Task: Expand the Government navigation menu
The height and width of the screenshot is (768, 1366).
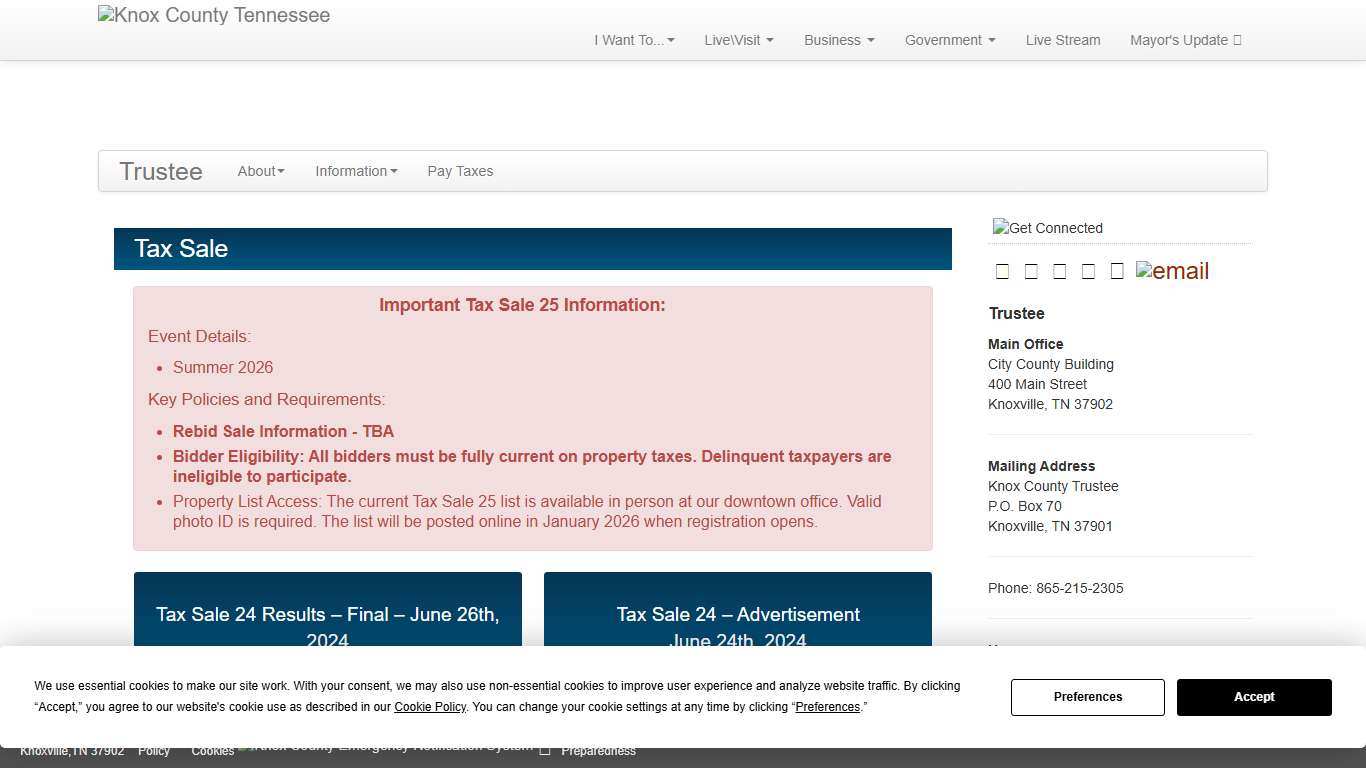Action: (949, 40)
